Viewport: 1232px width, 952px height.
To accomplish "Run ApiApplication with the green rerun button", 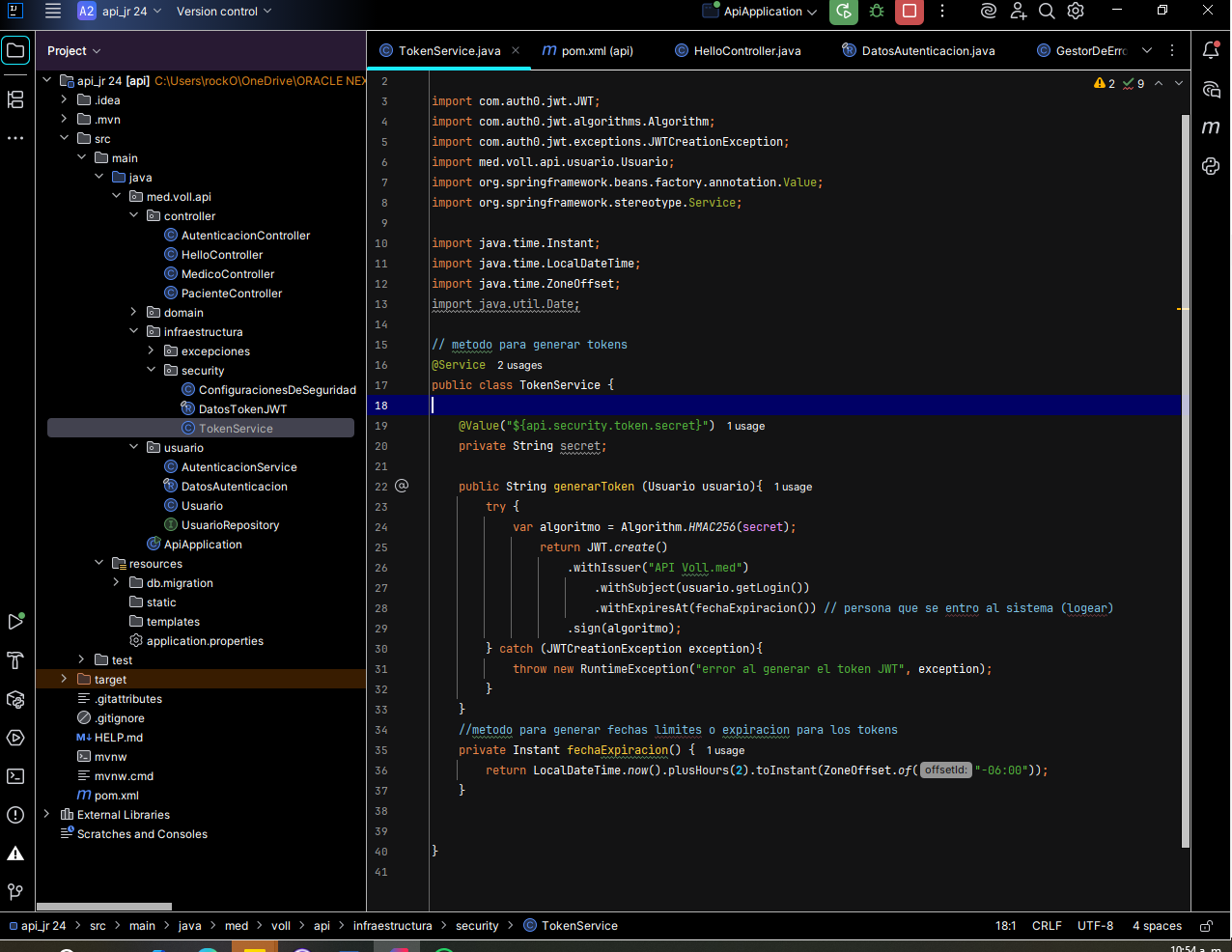I will [x=844, y=12].
